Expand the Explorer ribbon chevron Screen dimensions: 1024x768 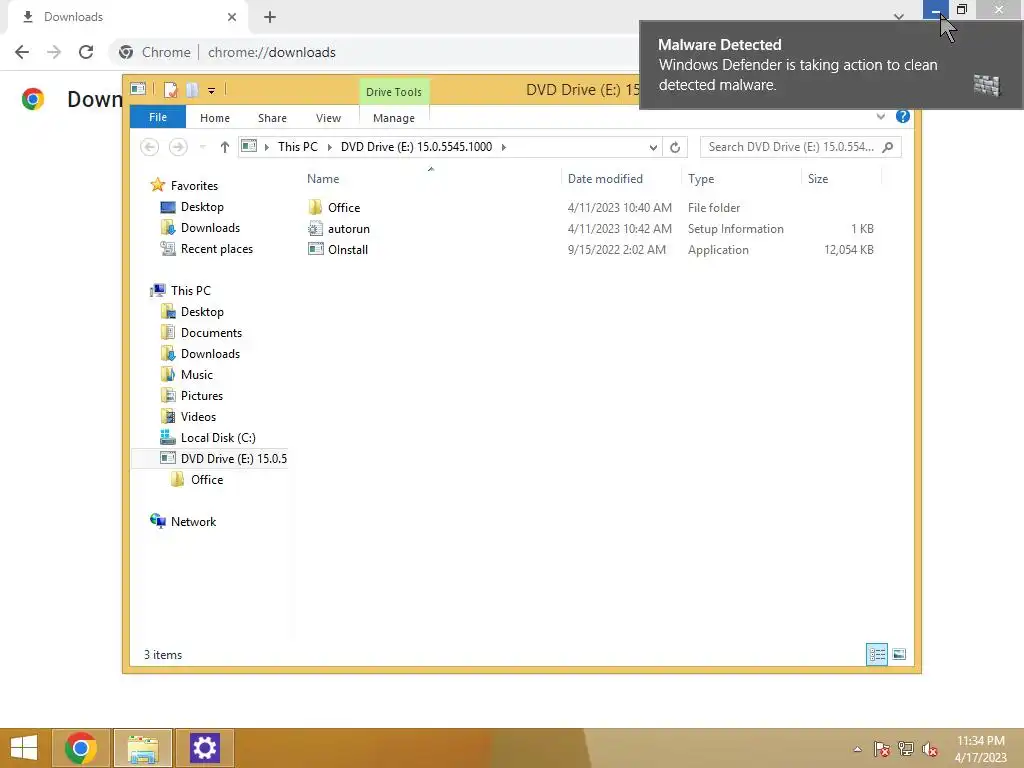click(x=880, y=116)
